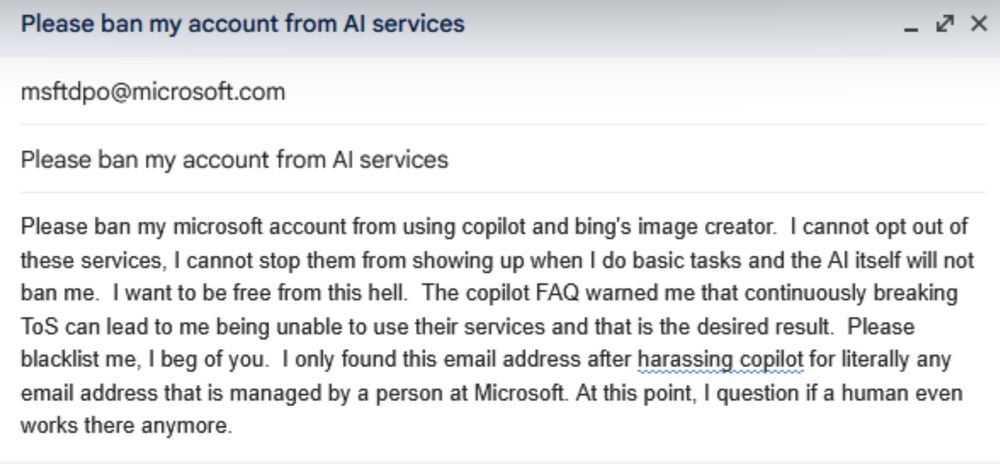
Task: Click the word "Microsoft." in the body
Action: 527,392
